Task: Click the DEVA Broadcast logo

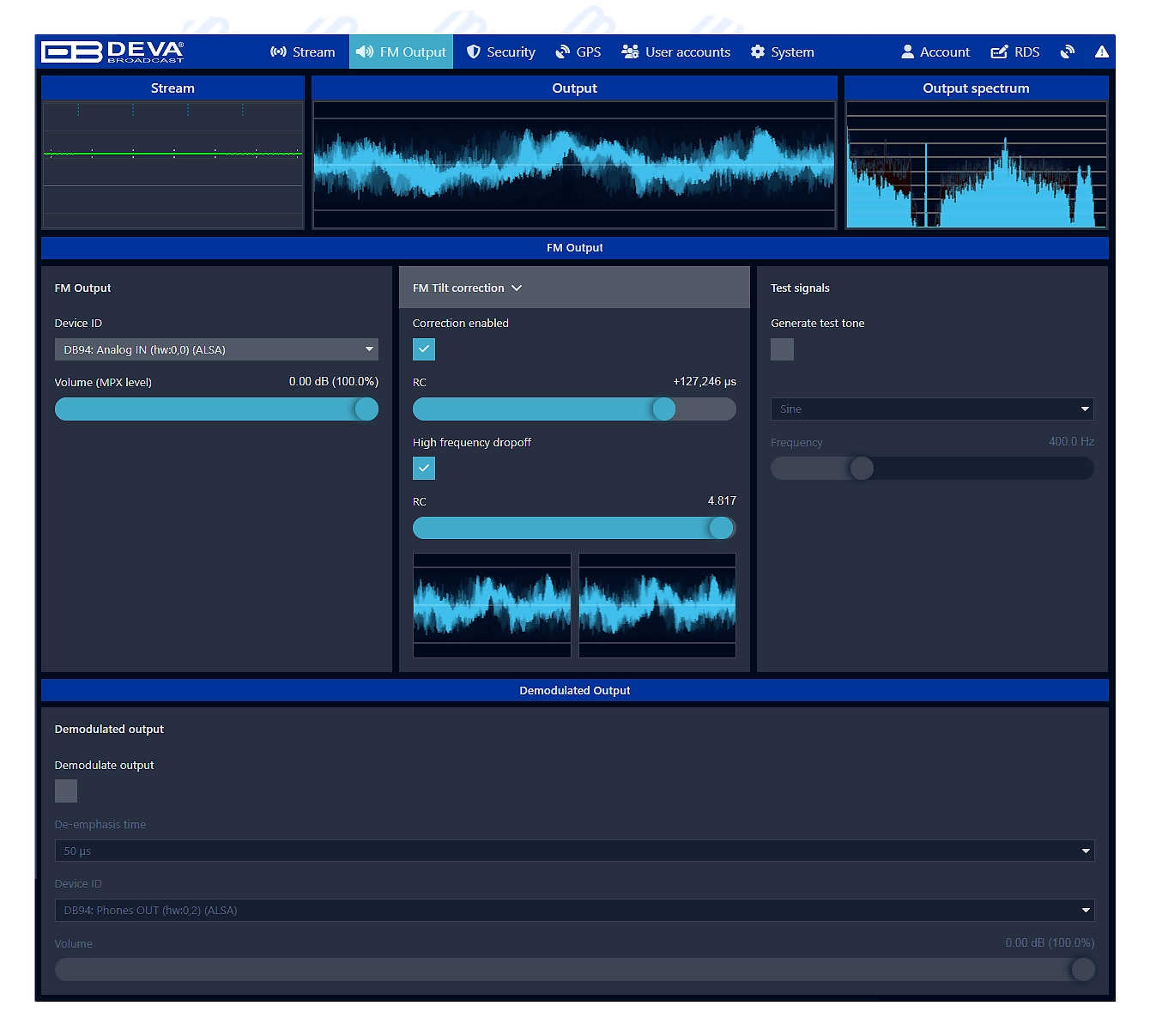Action: pos(112,52)
